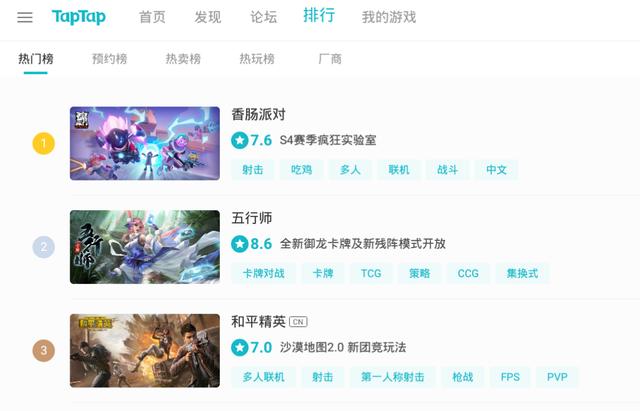Select the FPS tag
The height and width of the screenshot is (411, 640).
point(510,377)
